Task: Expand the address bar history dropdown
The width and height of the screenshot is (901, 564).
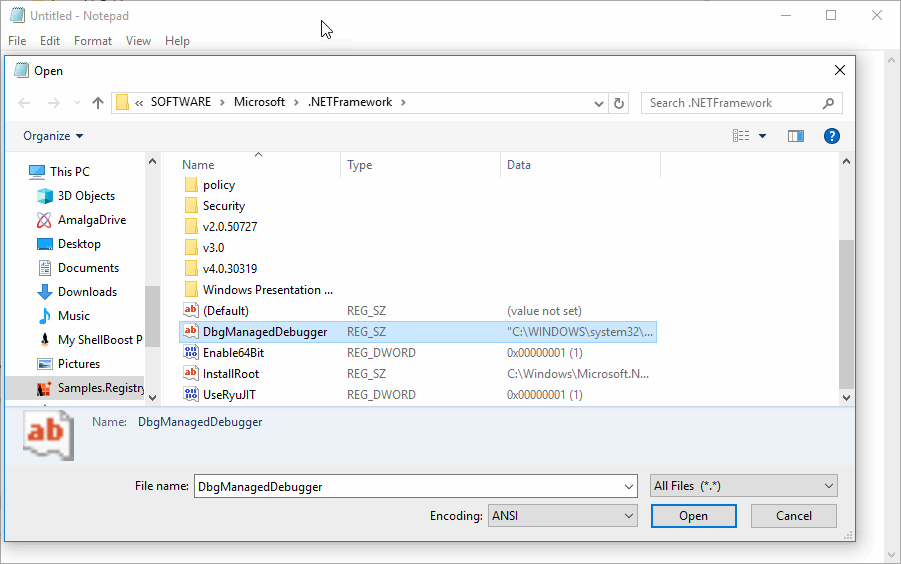Action: tap(599, 103)
